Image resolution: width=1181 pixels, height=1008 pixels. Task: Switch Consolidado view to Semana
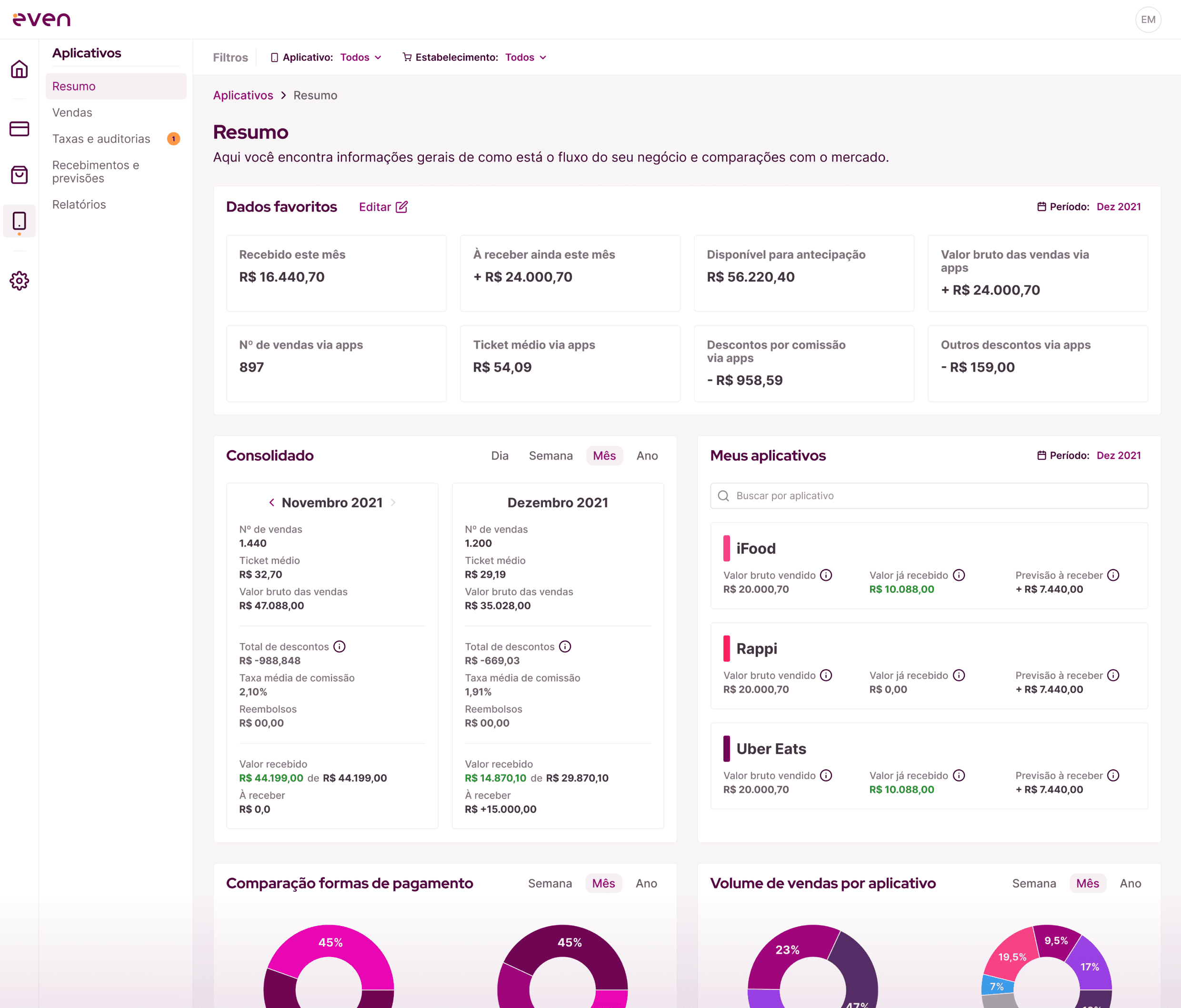[x=550, y=455]
